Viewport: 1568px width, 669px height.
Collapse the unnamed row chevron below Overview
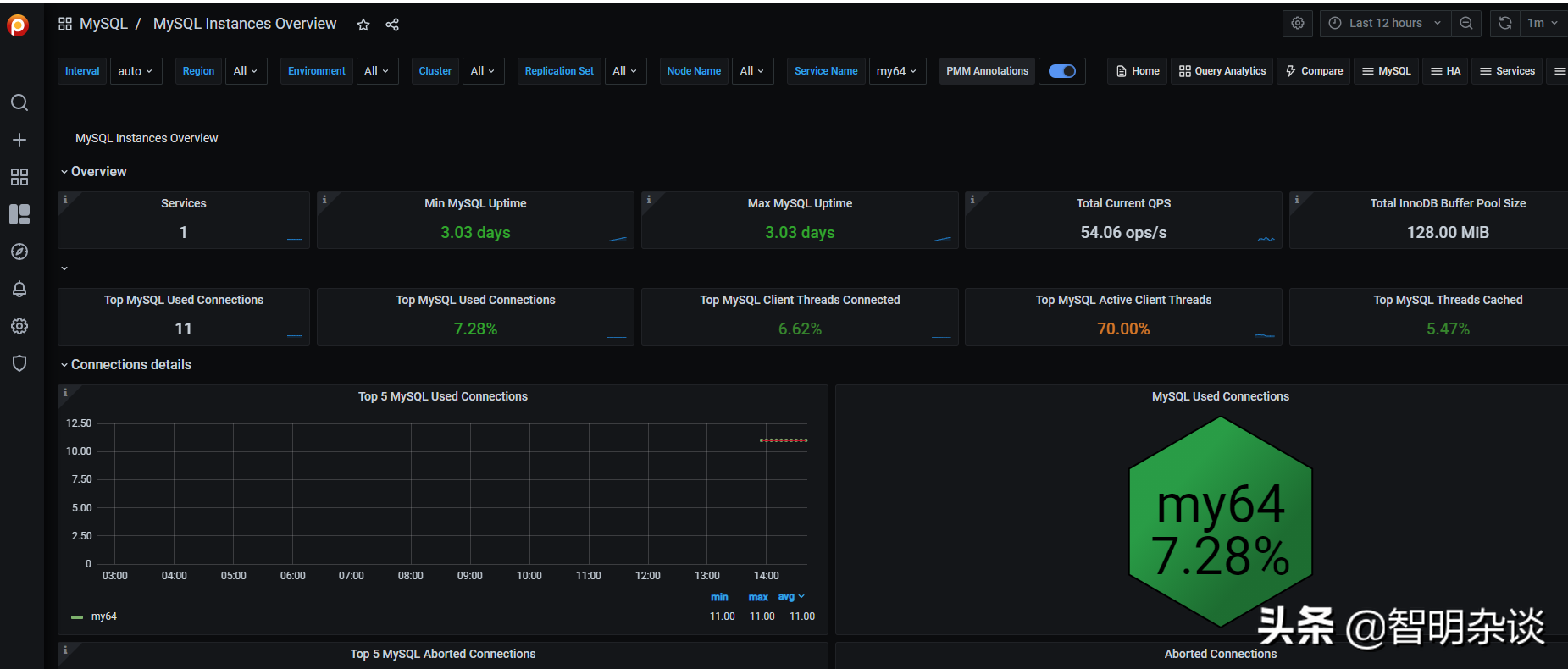pos(64,268)
